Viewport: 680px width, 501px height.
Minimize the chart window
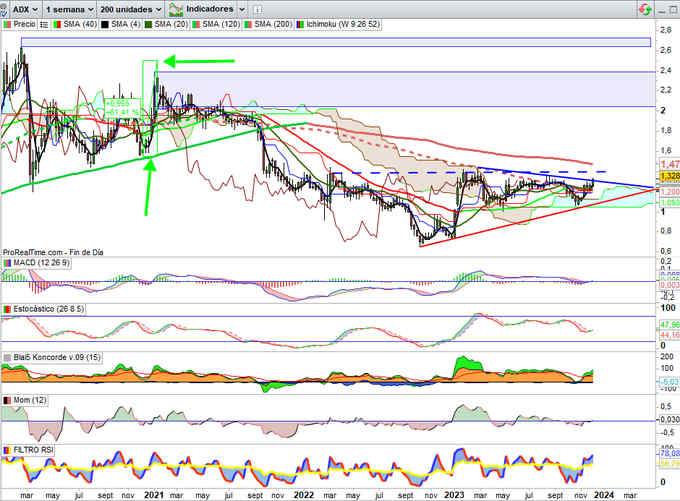[660, 10]
